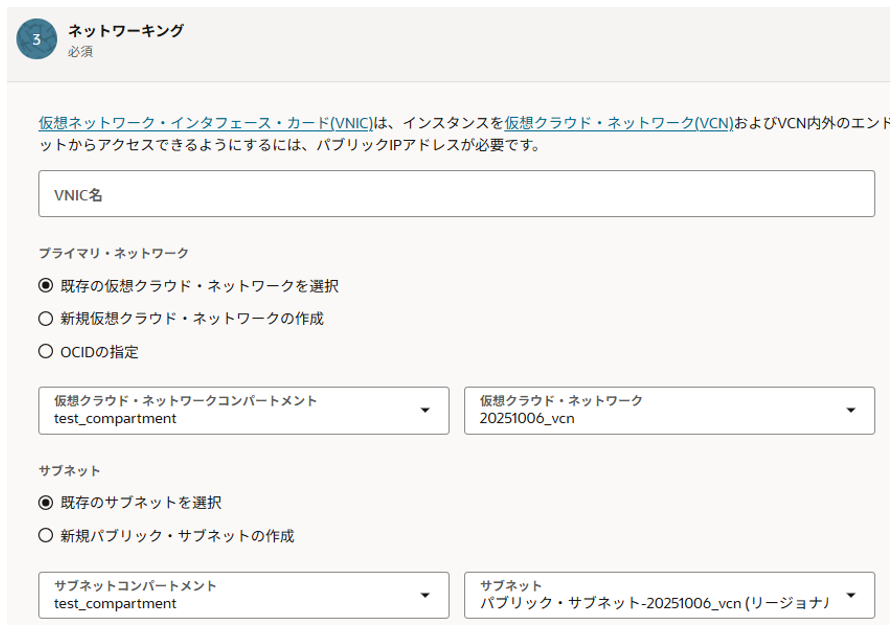This screenshot has width=892, height=627.
Task: Open the サブネットコンパートメント combo box
Action: coord(230,595)
